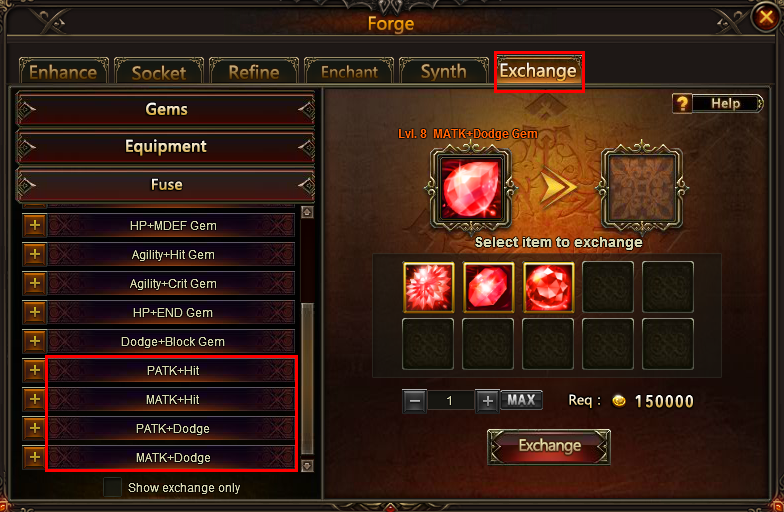Click the MAX quantity button
Image resolution: width=784 pixels, height=512 pixels.
point(522,400)
